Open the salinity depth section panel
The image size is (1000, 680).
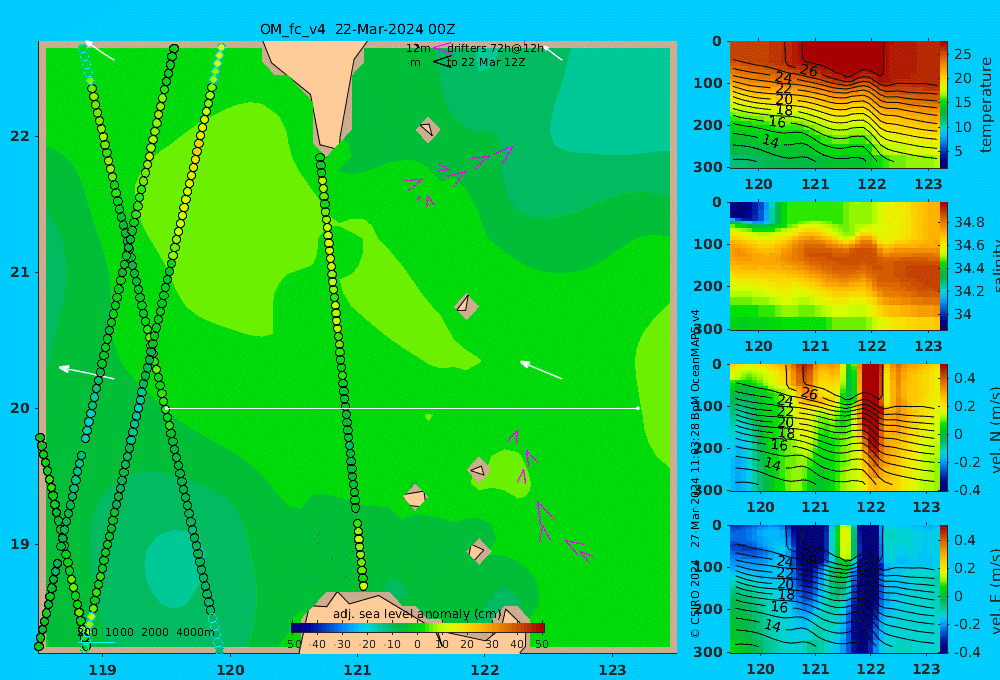[834, 266]
